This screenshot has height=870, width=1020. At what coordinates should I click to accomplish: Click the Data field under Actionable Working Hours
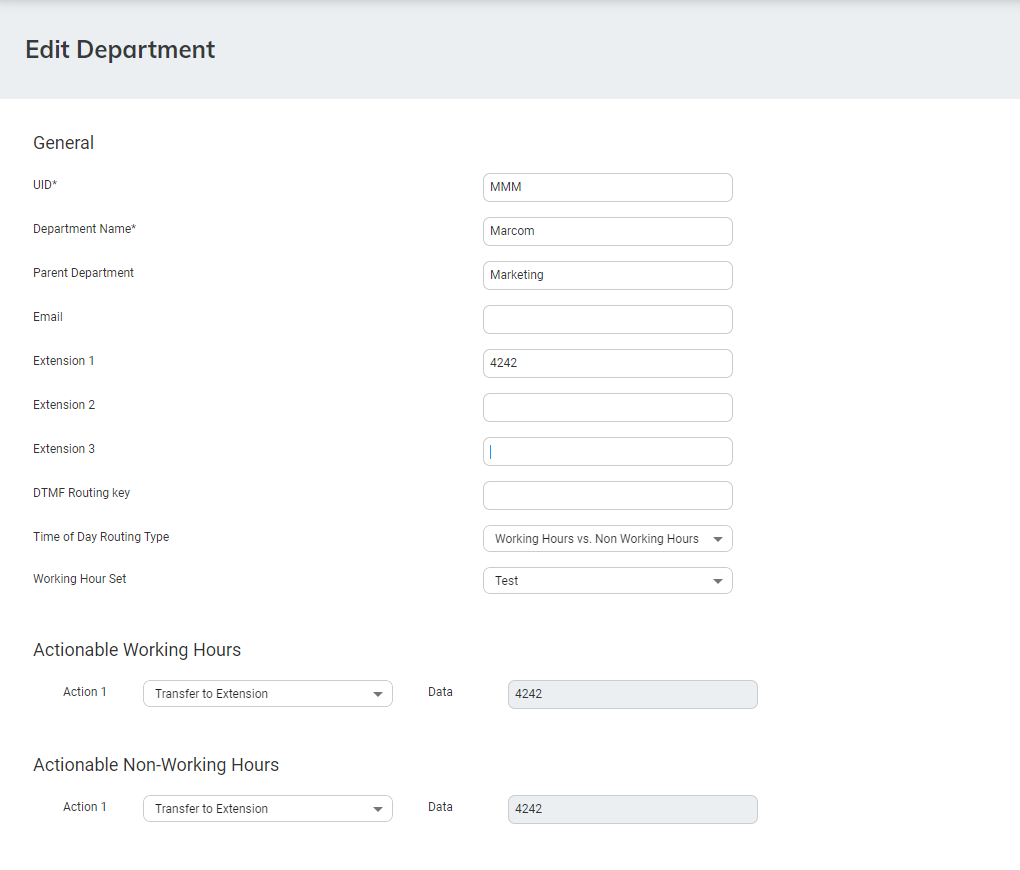click(632, 694)
